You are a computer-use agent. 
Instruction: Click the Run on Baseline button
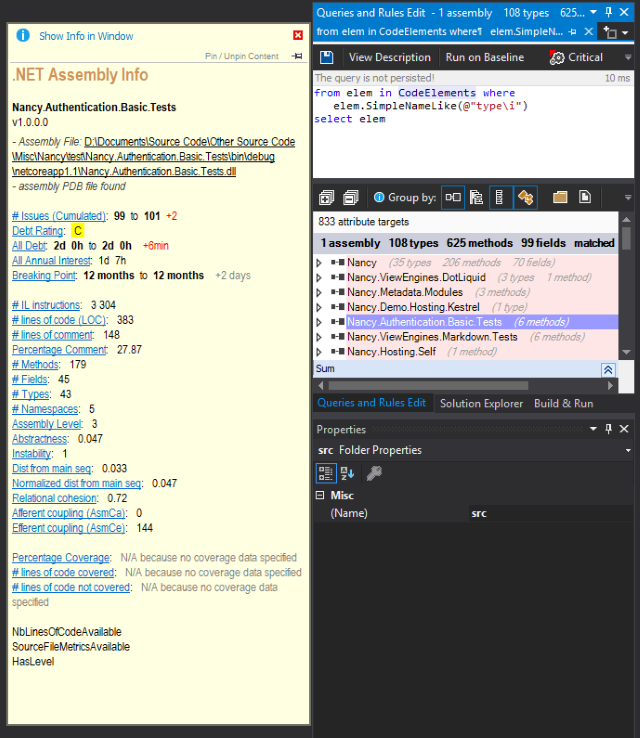[485, 57]
